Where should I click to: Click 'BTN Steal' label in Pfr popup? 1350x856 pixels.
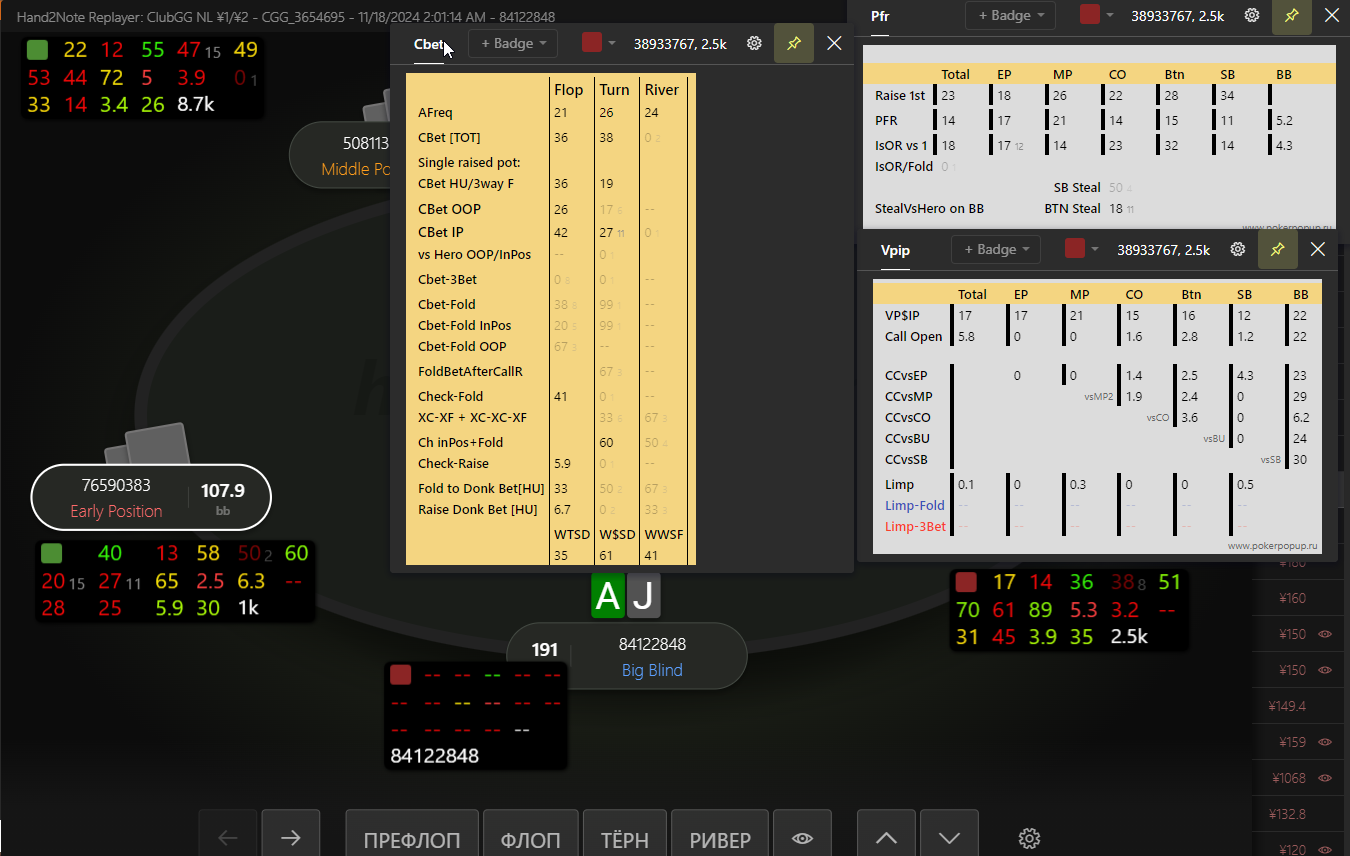click(x=1073, y=208)
